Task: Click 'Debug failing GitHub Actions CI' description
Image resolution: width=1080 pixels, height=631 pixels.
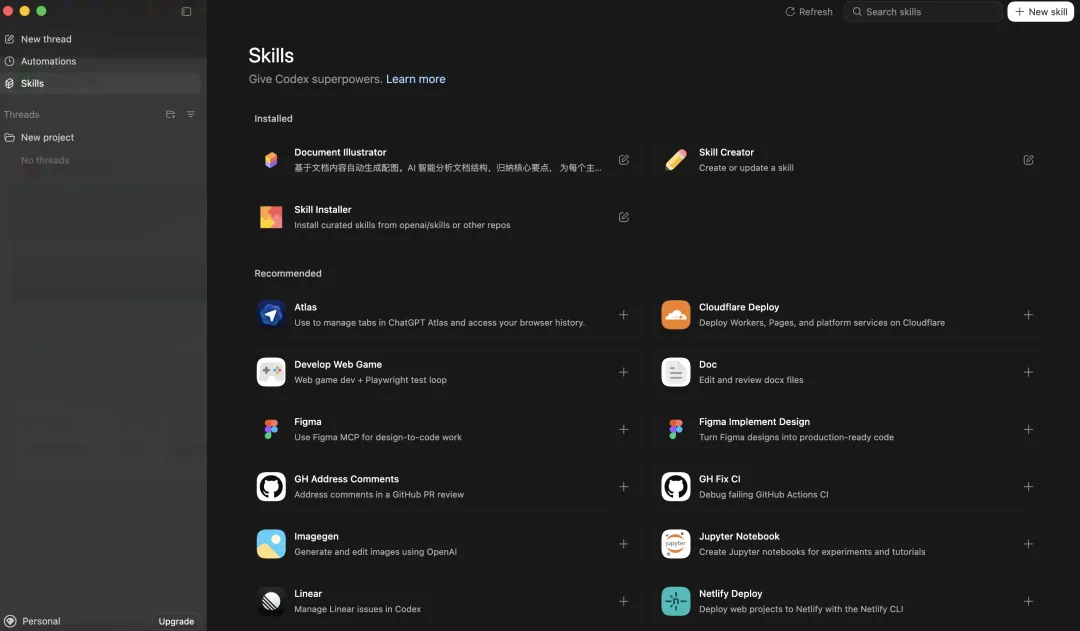Action: pyautogui.click(x=763, y=495)
